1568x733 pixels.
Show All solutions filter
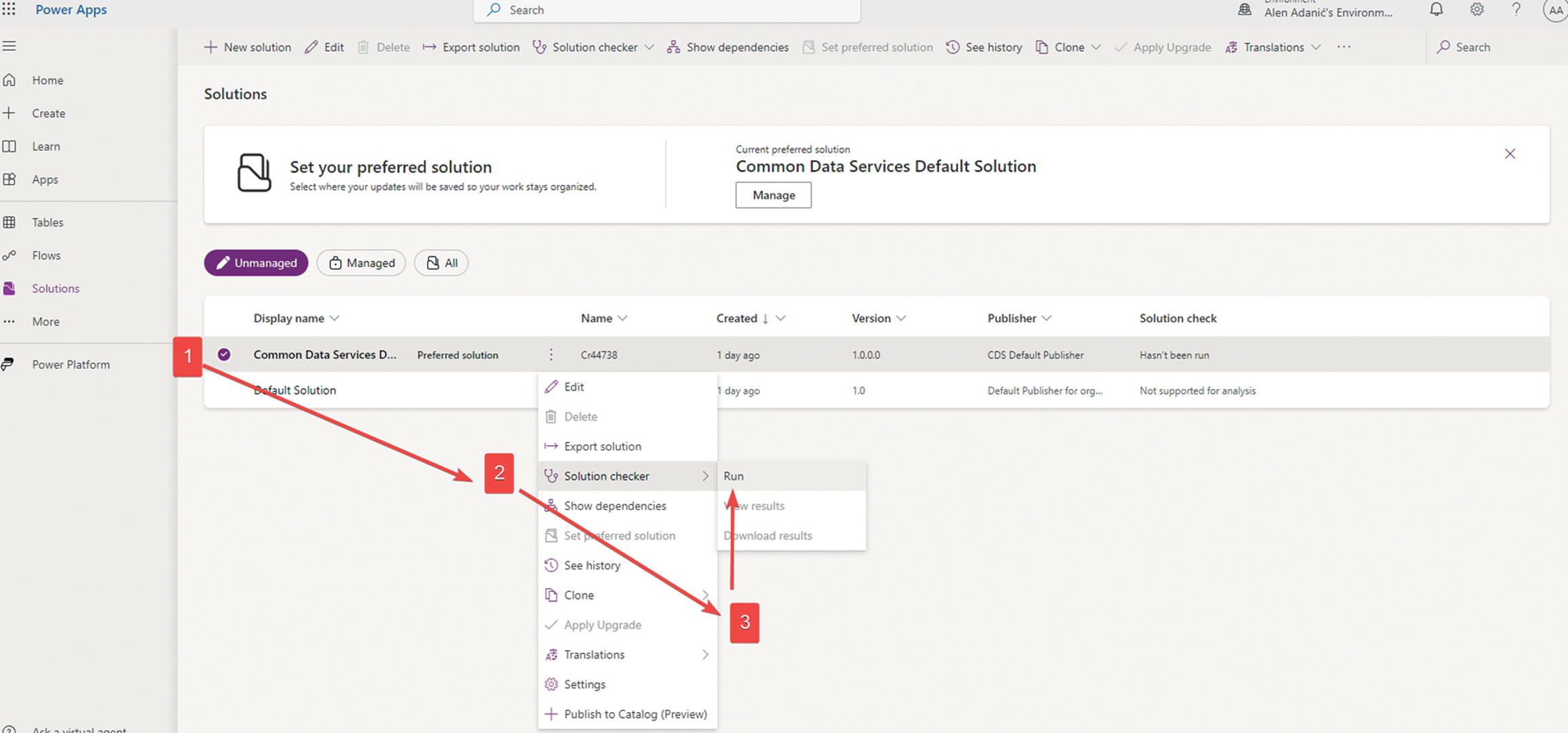click(441, 263)
